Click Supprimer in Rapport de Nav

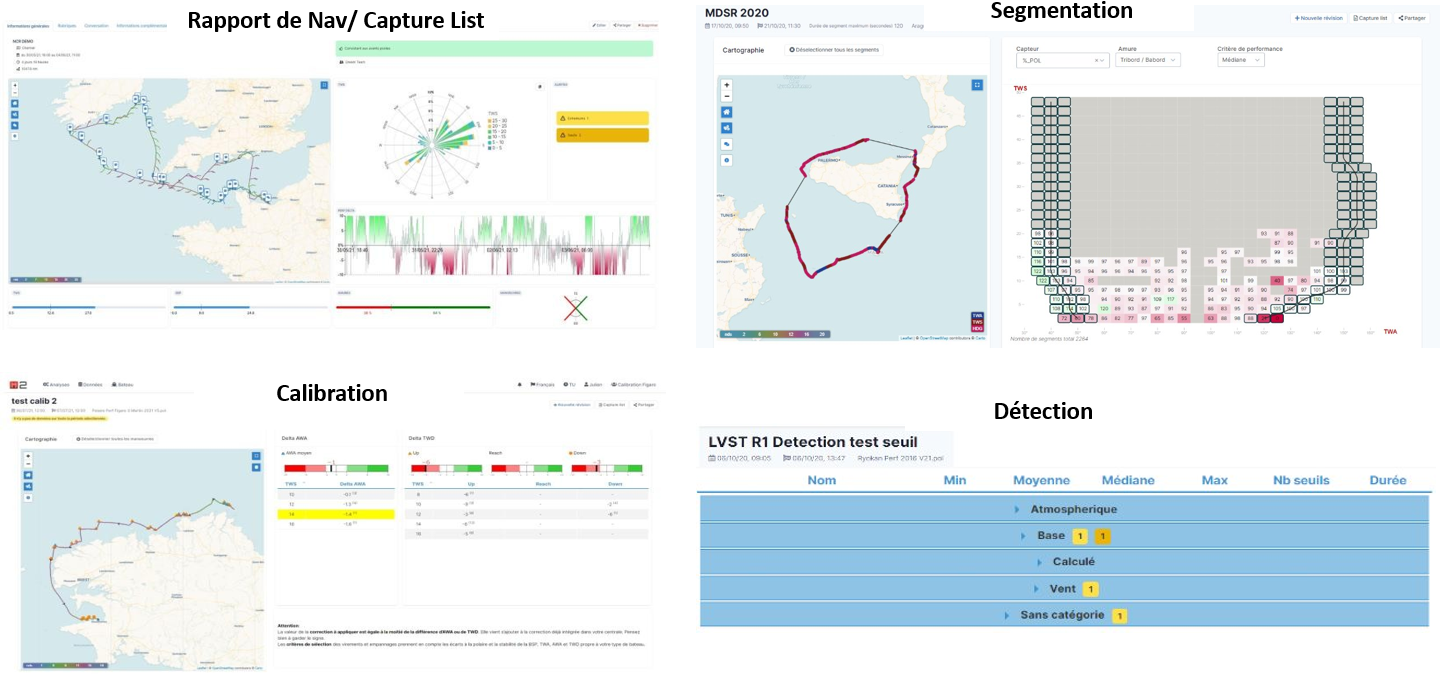pos(646,24)
